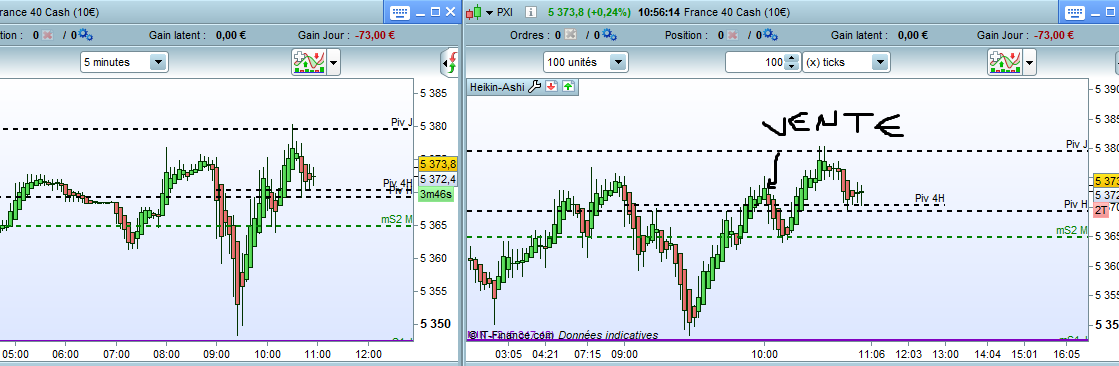This screenshot has width=1119, height=366.
Task: Open the candlestick chart style icon next to PXI
Action: click(475, 11)
